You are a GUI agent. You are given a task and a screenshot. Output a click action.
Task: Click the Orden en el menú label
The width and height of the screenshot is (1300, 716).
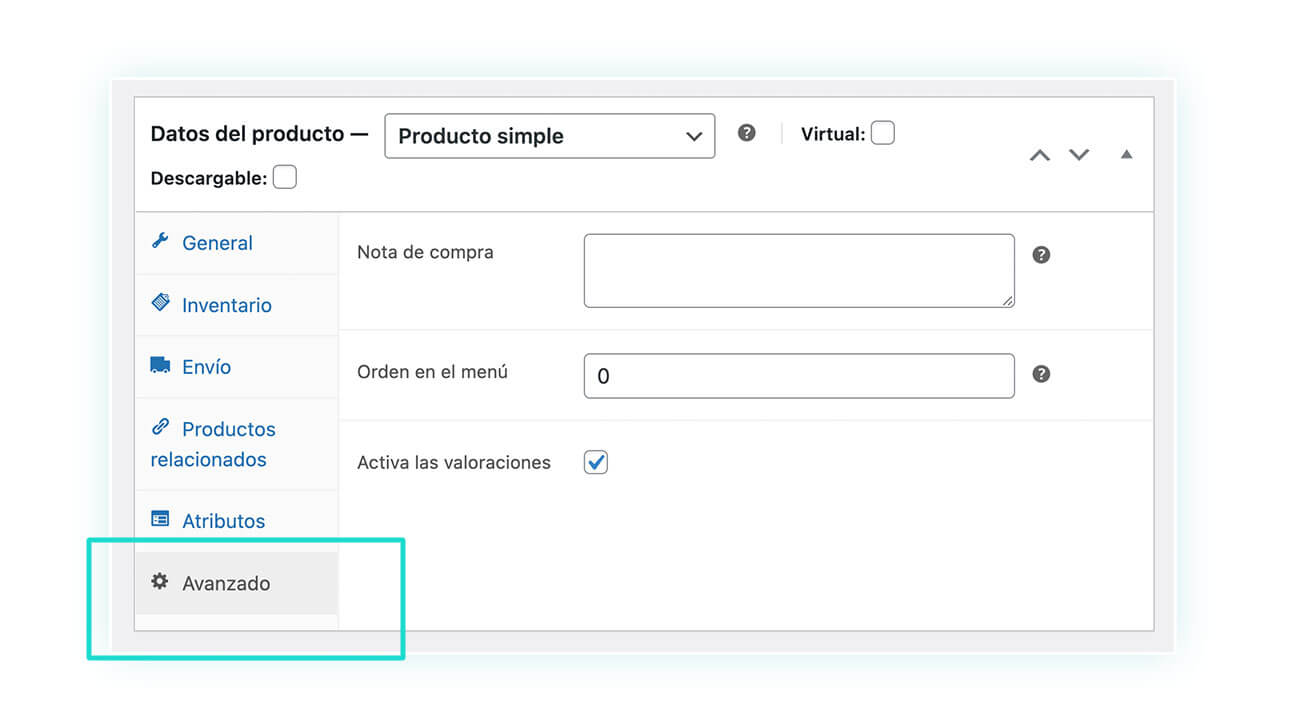tap(432, 371)
